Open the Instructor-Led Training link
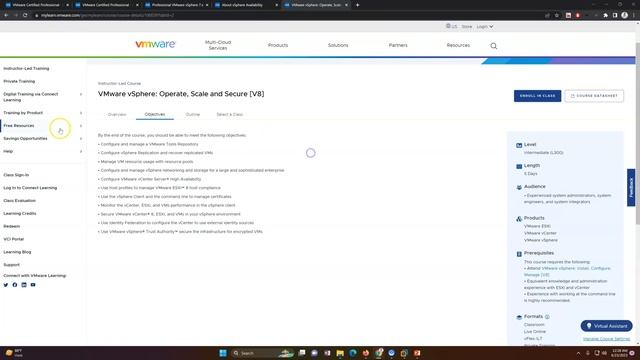This screenshot has height=360, width=640. tap(26, 69)
